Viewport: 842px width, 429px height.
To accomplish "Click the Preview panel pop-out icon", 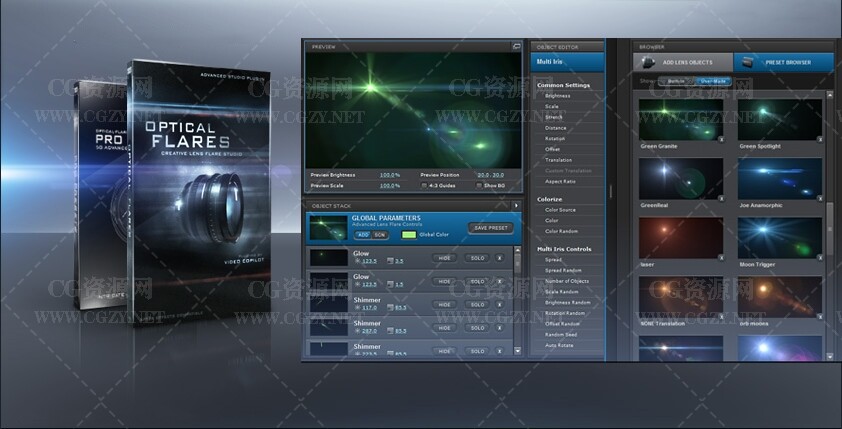I will pyautogui.click(x=516, y=46).
